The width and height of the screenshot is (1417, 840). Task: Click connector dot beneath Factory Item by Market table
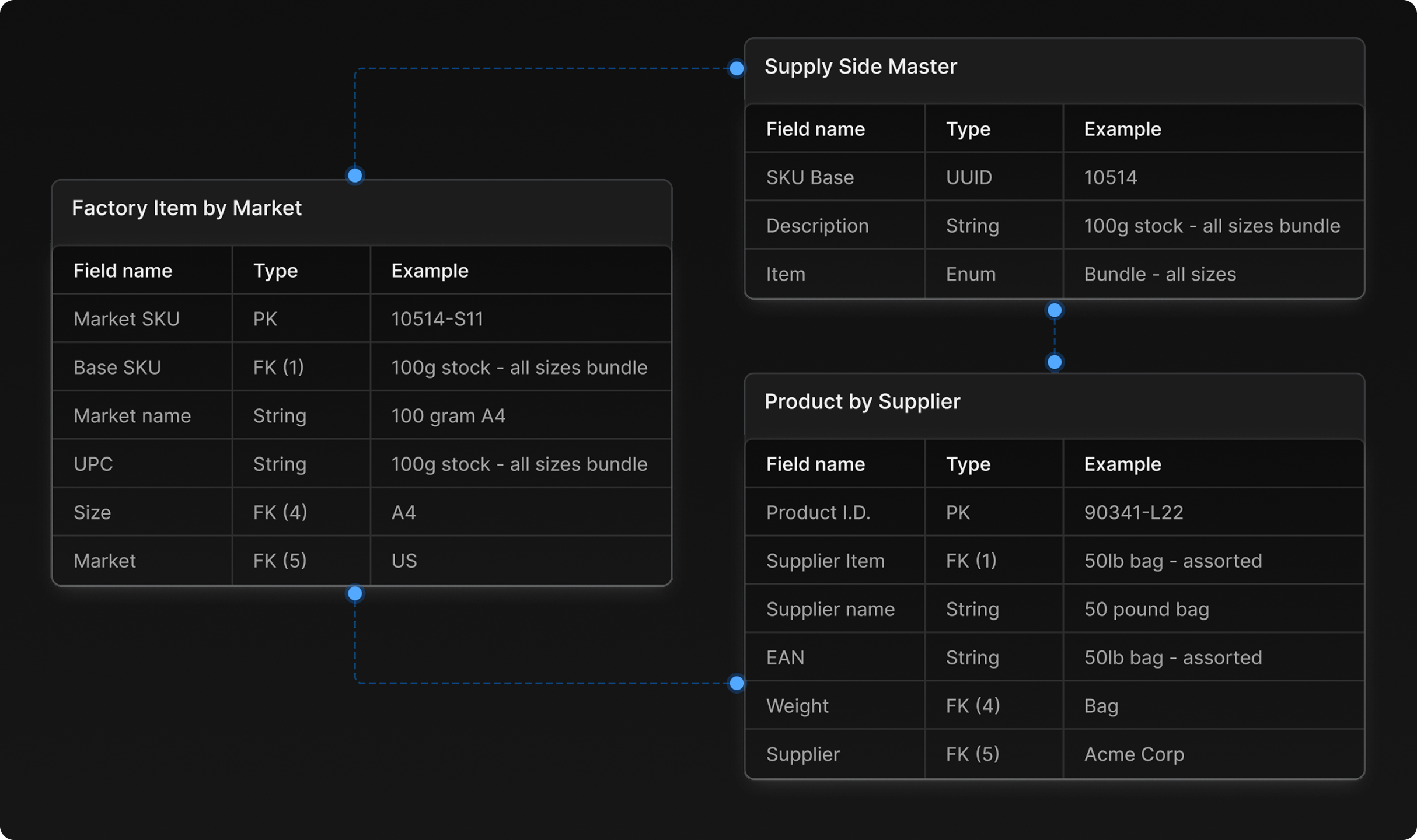(355, 594)
